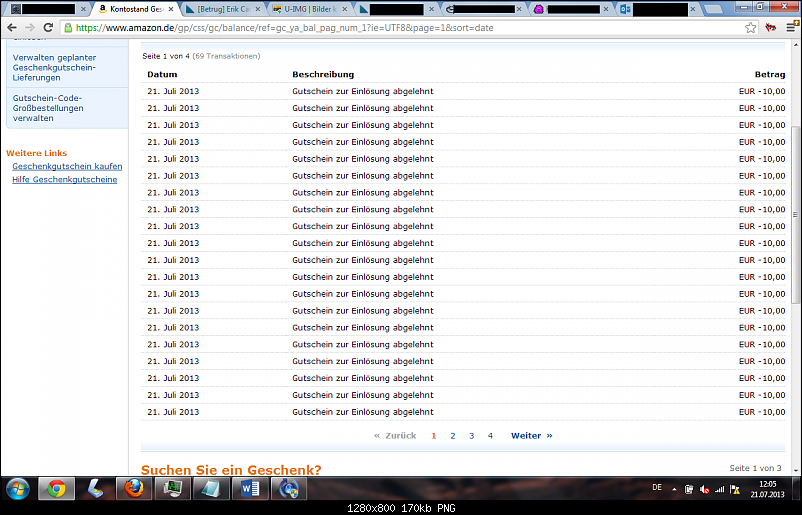Click the address bar URL field
This screenshot has width=802, height=515.
point(400,28)
